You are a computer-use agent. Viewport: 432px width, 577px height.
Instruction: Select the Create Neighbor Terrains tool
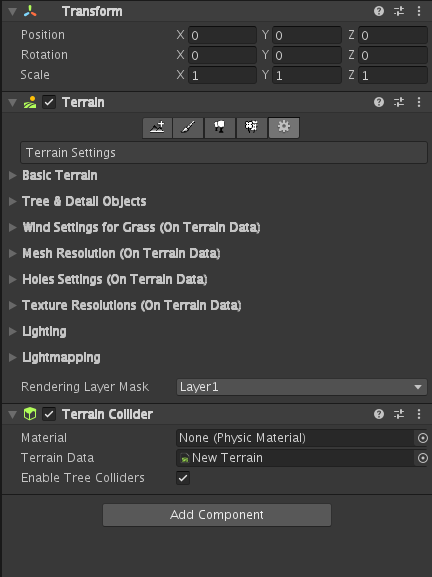click(x=157, y=127)
